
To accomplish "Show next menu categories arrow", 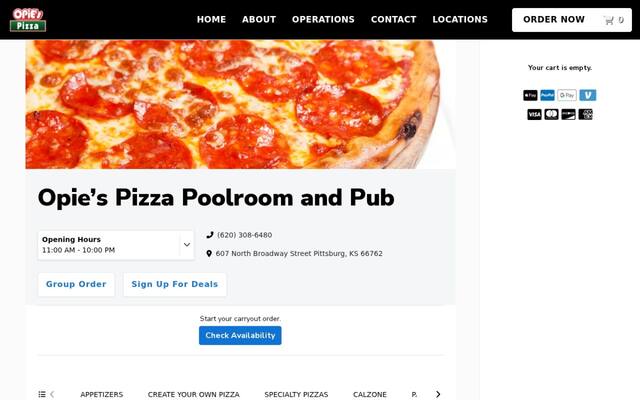I will [438, 394].
